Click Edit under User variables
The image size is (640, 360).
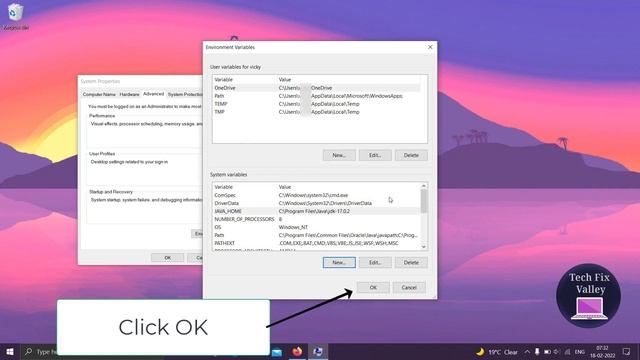click(x=375, y=155)
